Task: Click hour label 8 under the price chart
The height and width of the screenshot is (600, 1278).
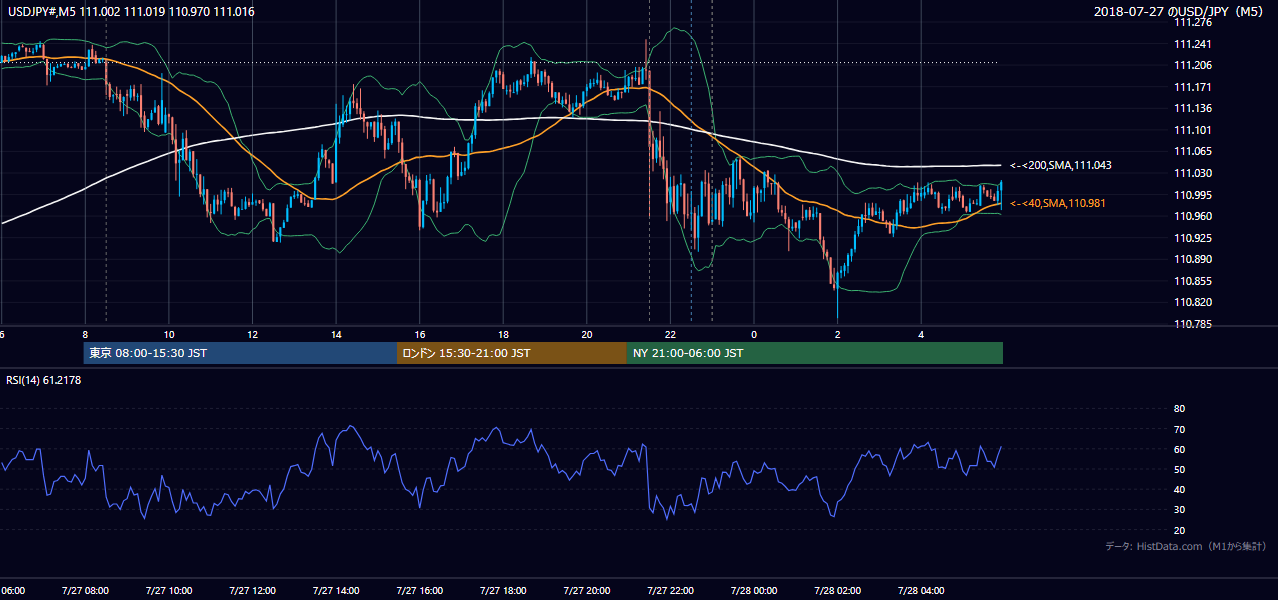Action: tap(85, 334)
